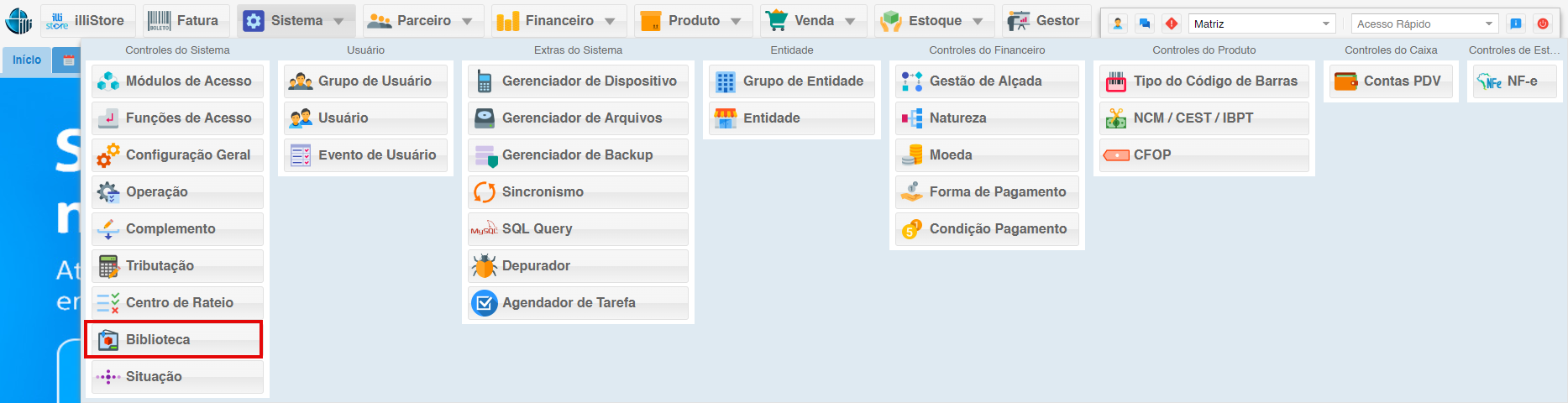This screenshot has width=1568, height=403.
Task: Click the blue info notification icon
Action: [x=1516, y=24]
